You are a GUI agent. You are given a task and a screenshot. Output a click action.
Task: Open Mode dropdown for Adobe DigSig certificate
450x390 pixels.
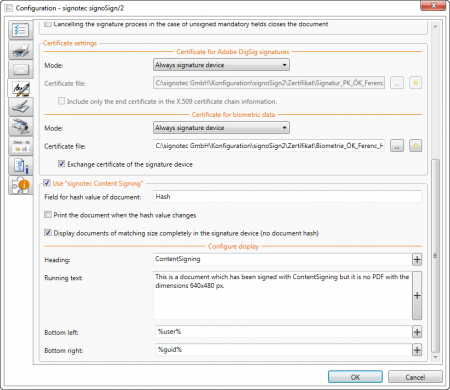point(221,65)
